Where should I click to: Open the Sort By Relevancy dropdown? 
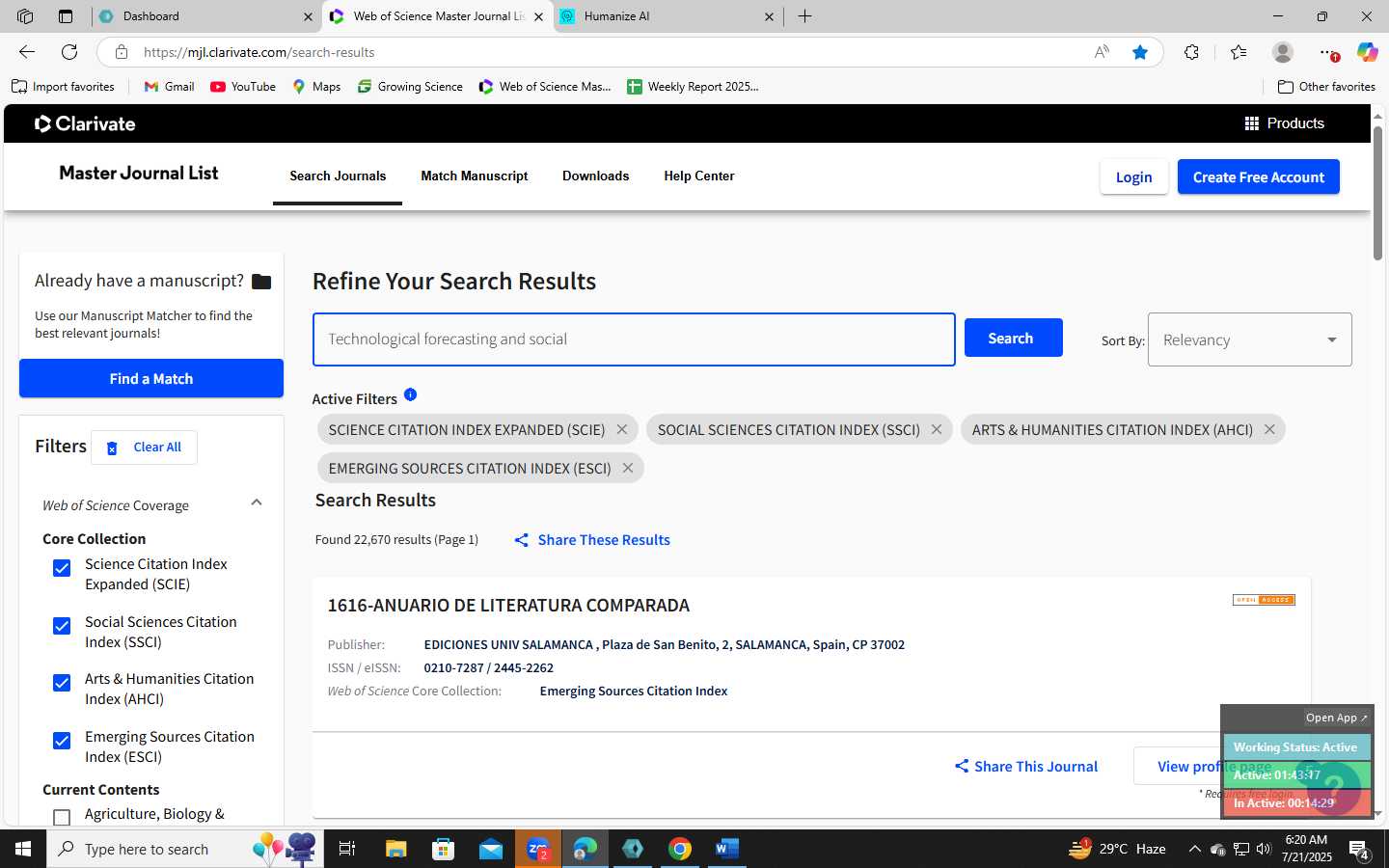pyautogui.click(x=1249, y=339)
